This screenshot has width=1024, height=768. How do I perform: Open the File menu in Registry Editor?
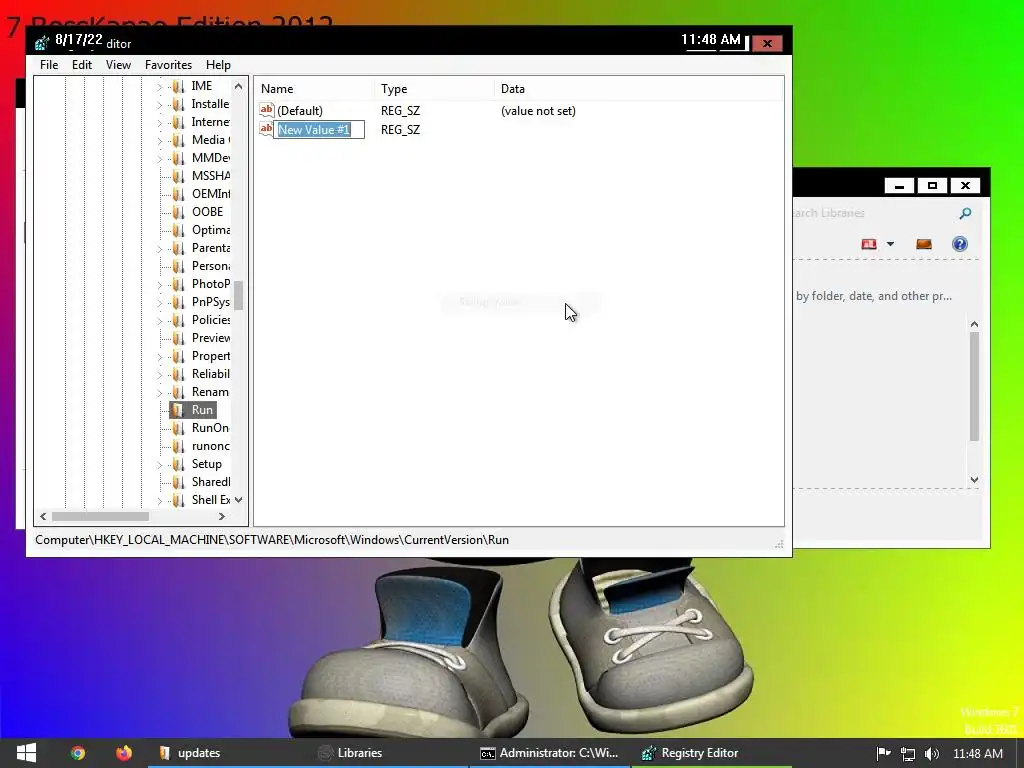pyautogui.click(x=49, y=65)
